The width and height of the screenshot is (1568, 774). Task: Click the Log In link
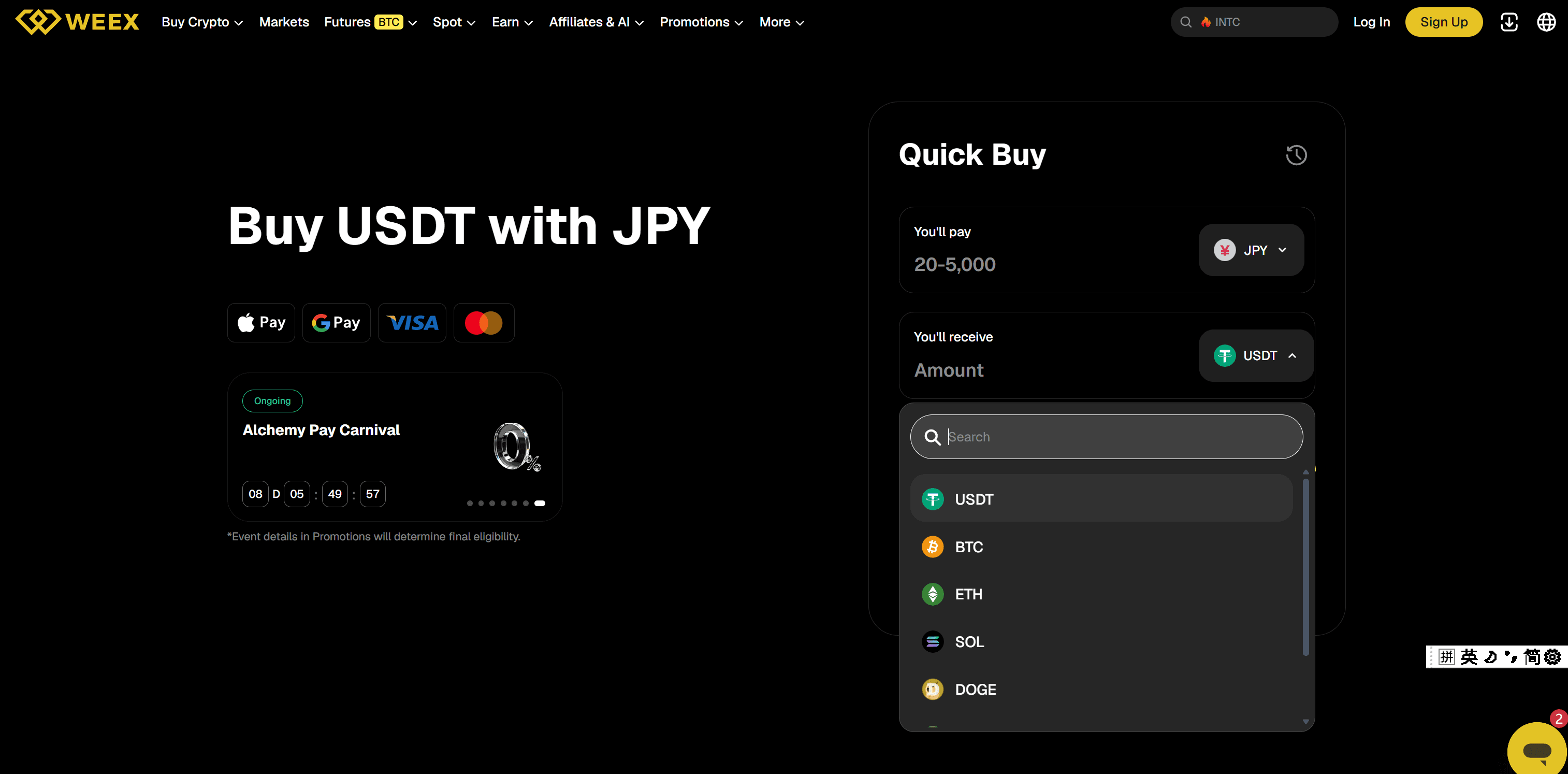coord(1371,22)
